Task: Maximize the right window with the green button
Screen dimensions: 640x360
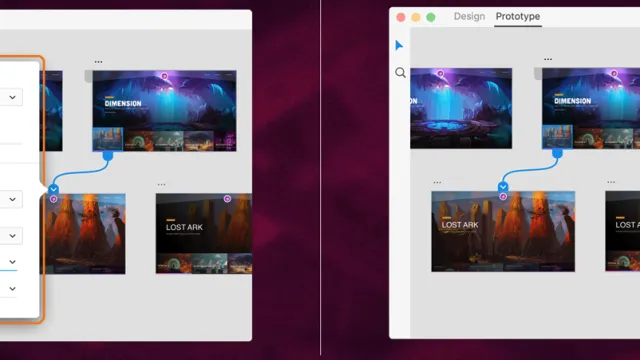Action: coord(431,17)
